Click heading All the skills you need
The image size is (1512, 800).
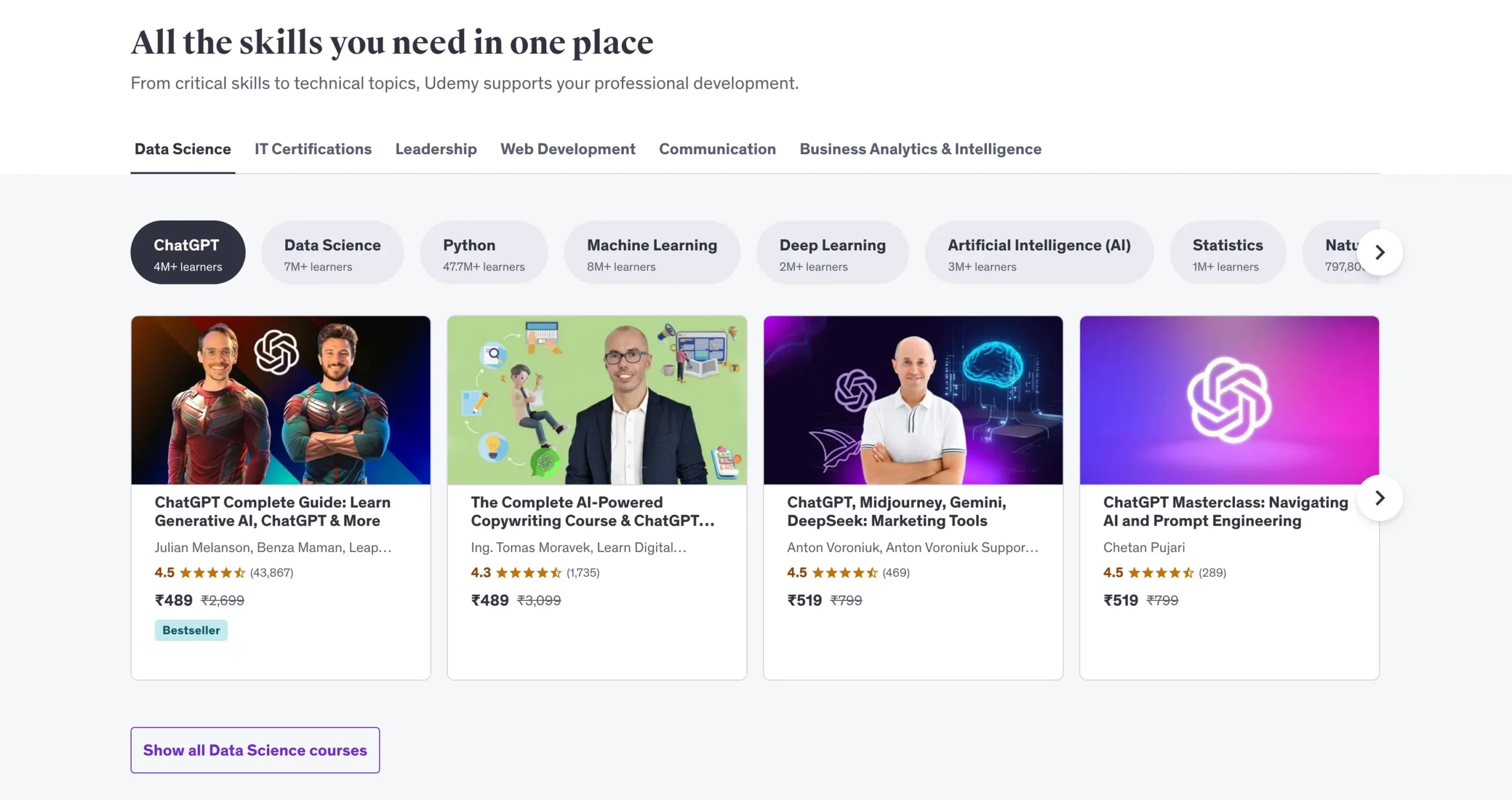click(x=392, y=43)
